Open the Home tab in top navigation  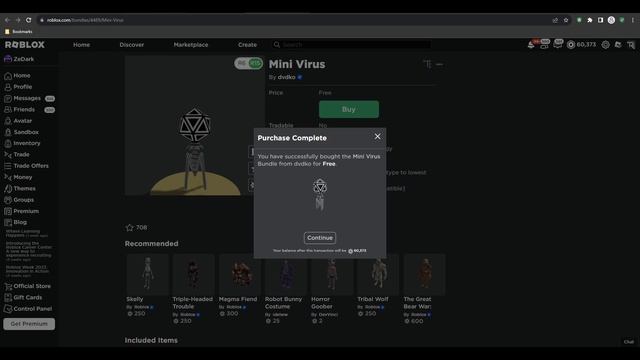[81, 45]
